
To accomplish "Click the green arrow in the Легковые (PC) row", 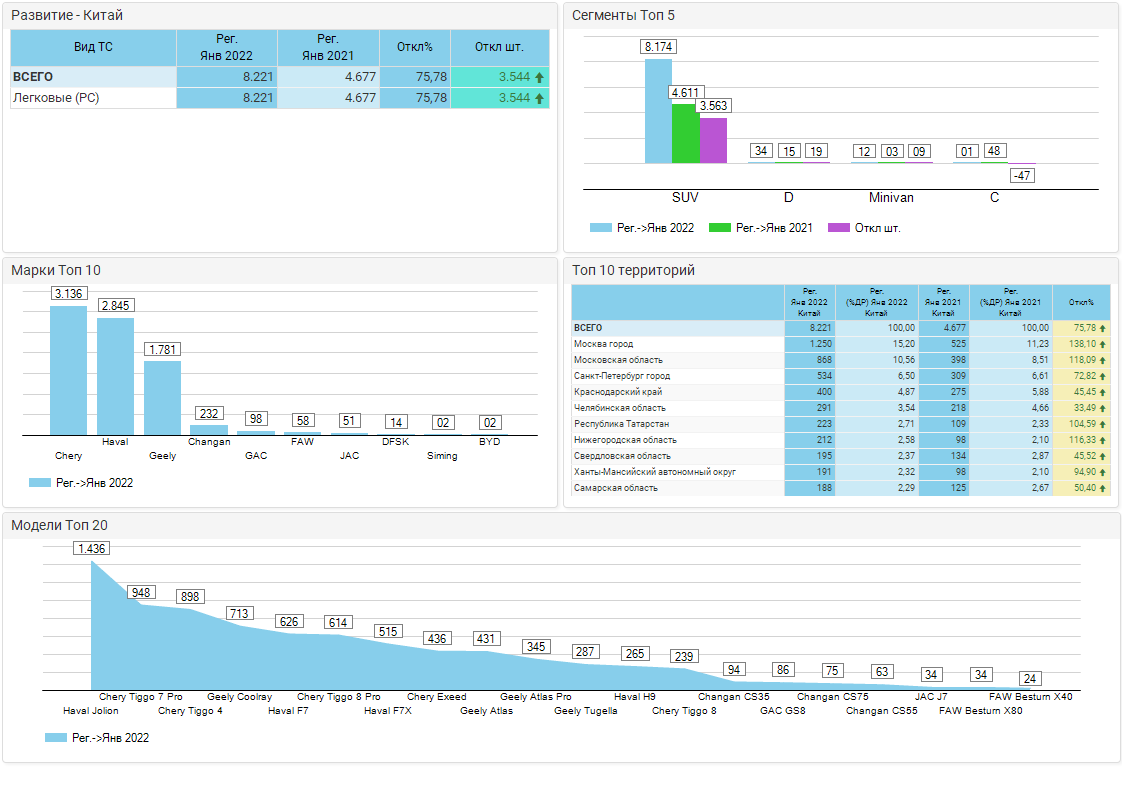I will 540,98.
